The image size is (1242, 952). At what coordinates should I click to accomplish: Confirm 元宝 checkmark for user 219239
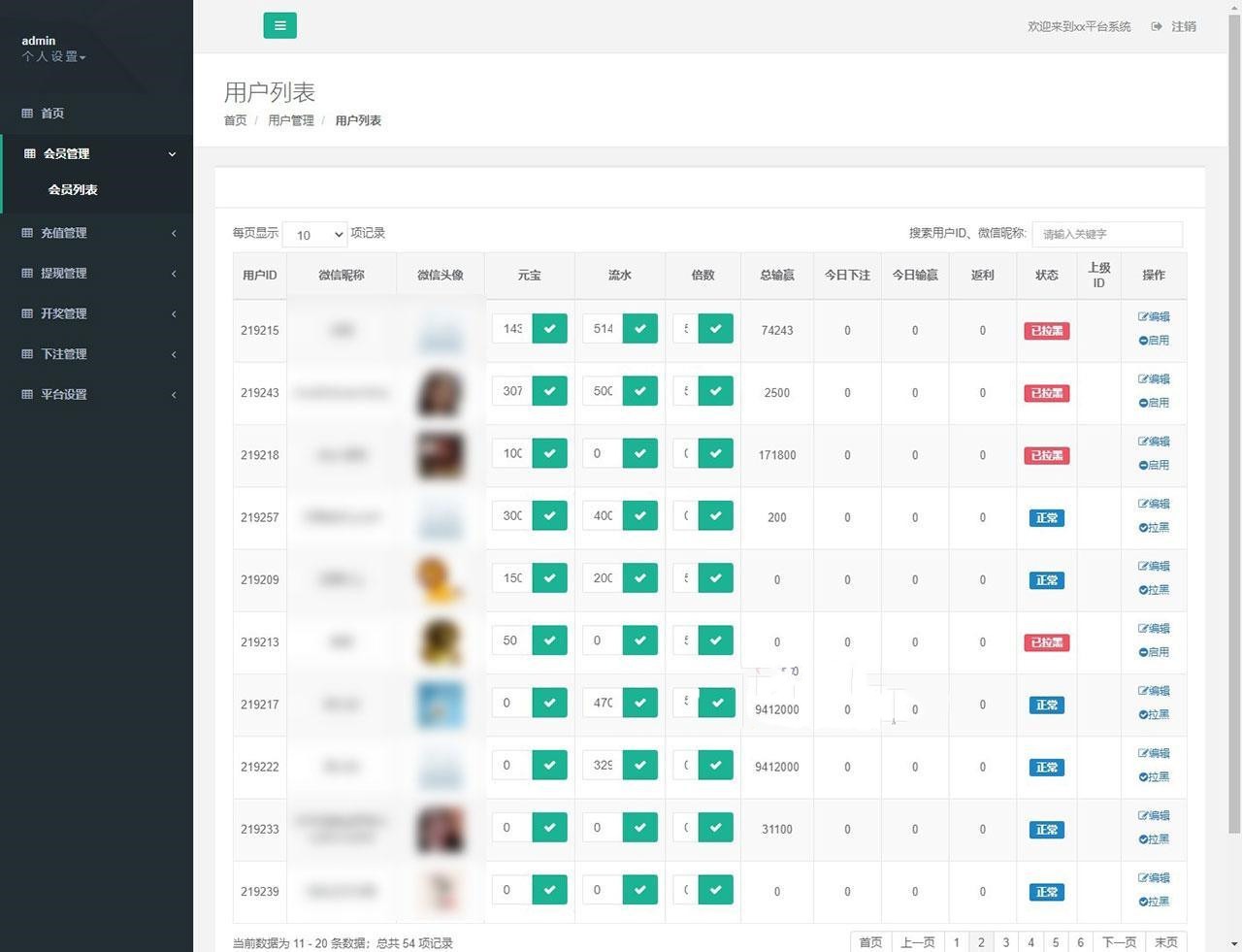pos(549,890)
